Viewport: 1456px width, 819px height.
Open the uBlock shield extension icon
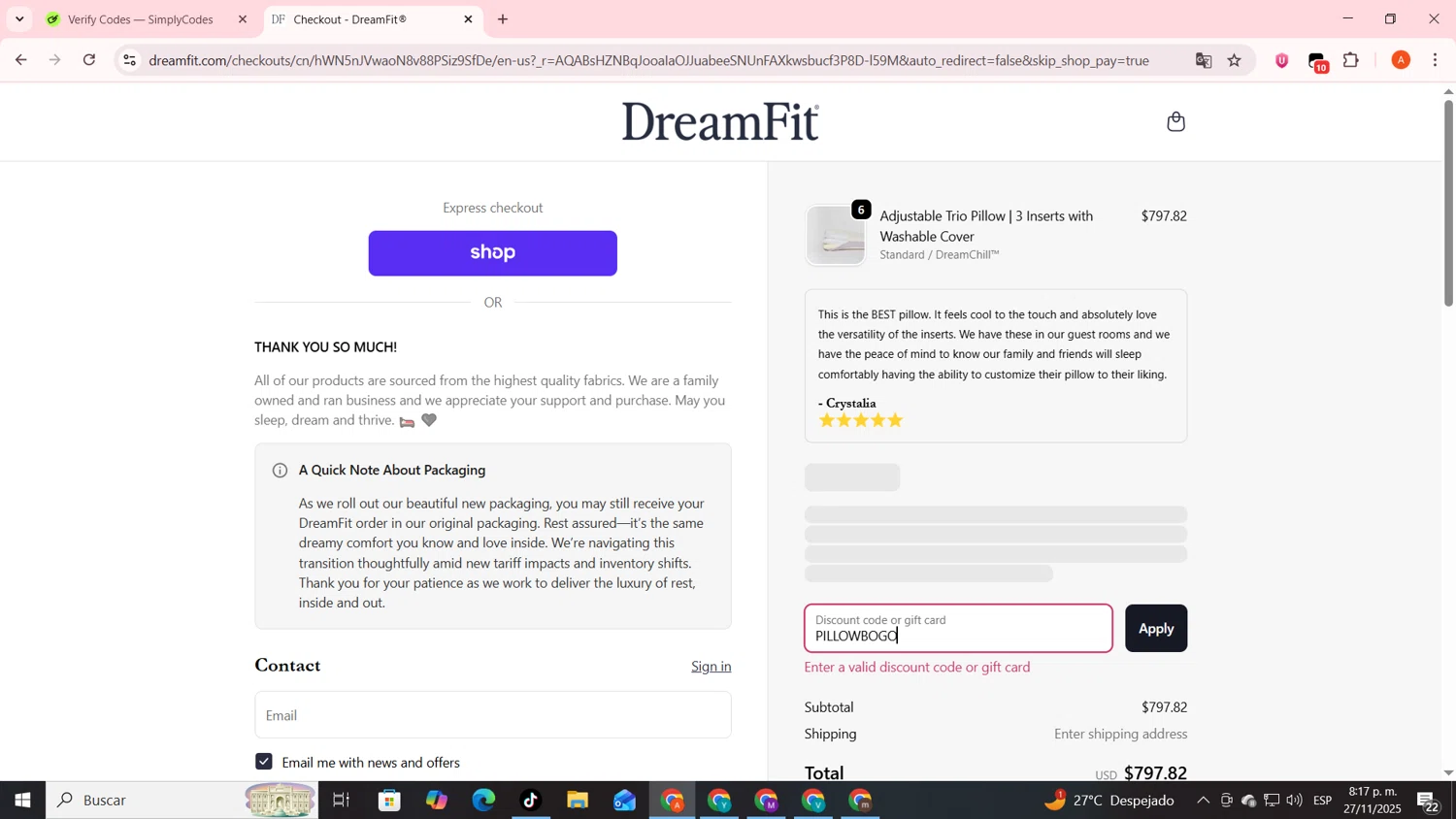pyautogui.click(x=1282, y=60)
